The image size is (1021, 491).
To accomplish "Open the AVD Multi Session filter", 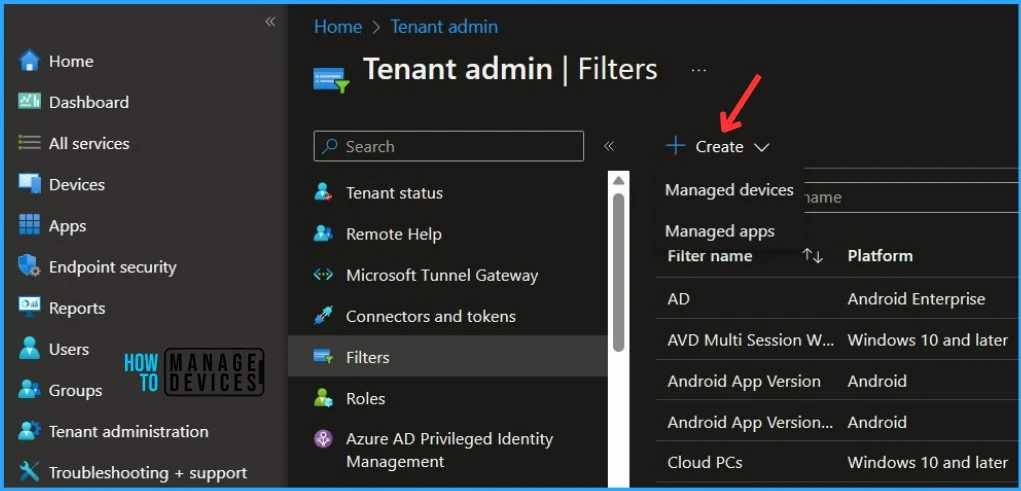I will 750,340.
